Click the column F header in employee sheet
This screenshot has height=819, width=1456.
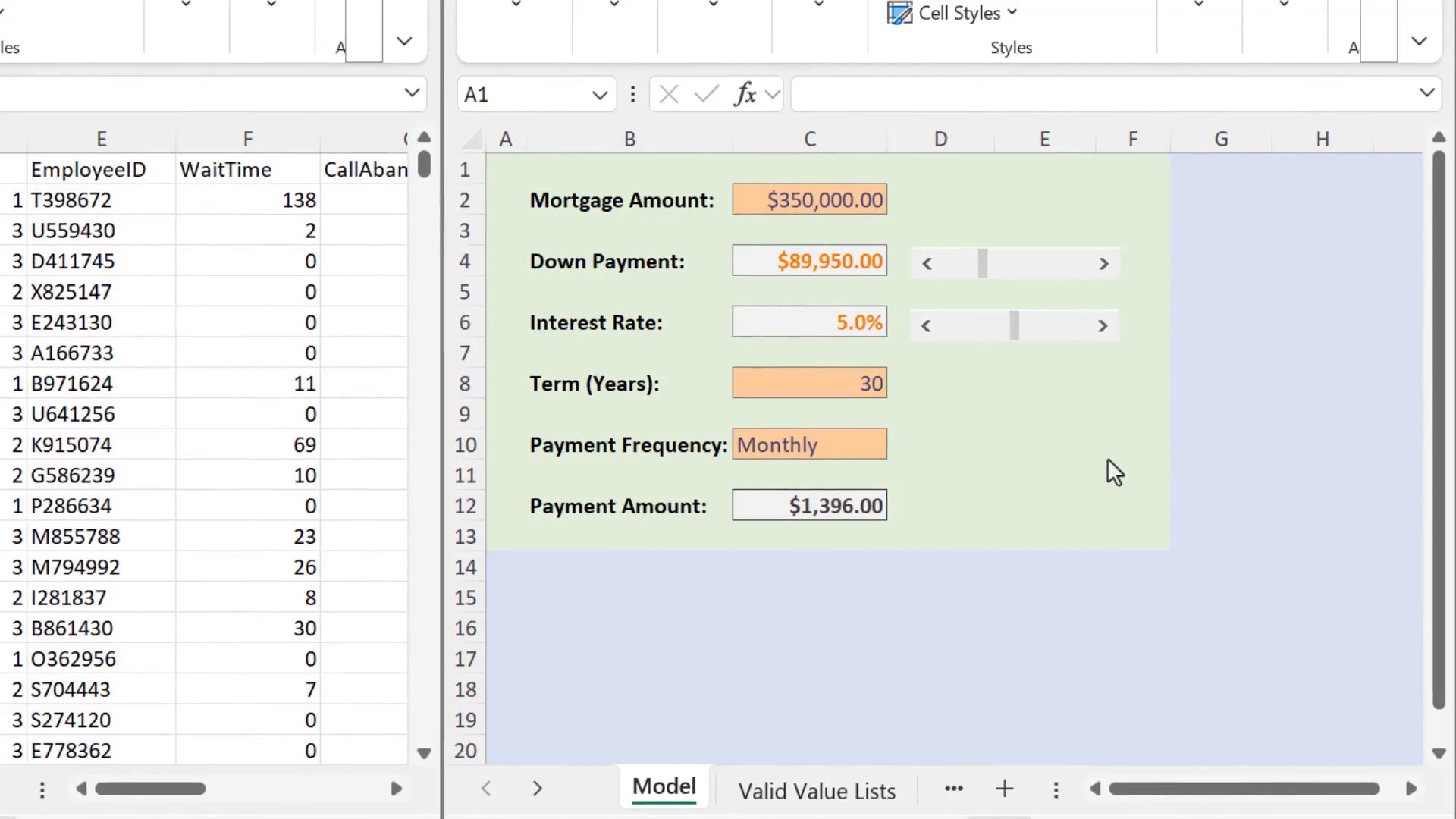[247, 138]
